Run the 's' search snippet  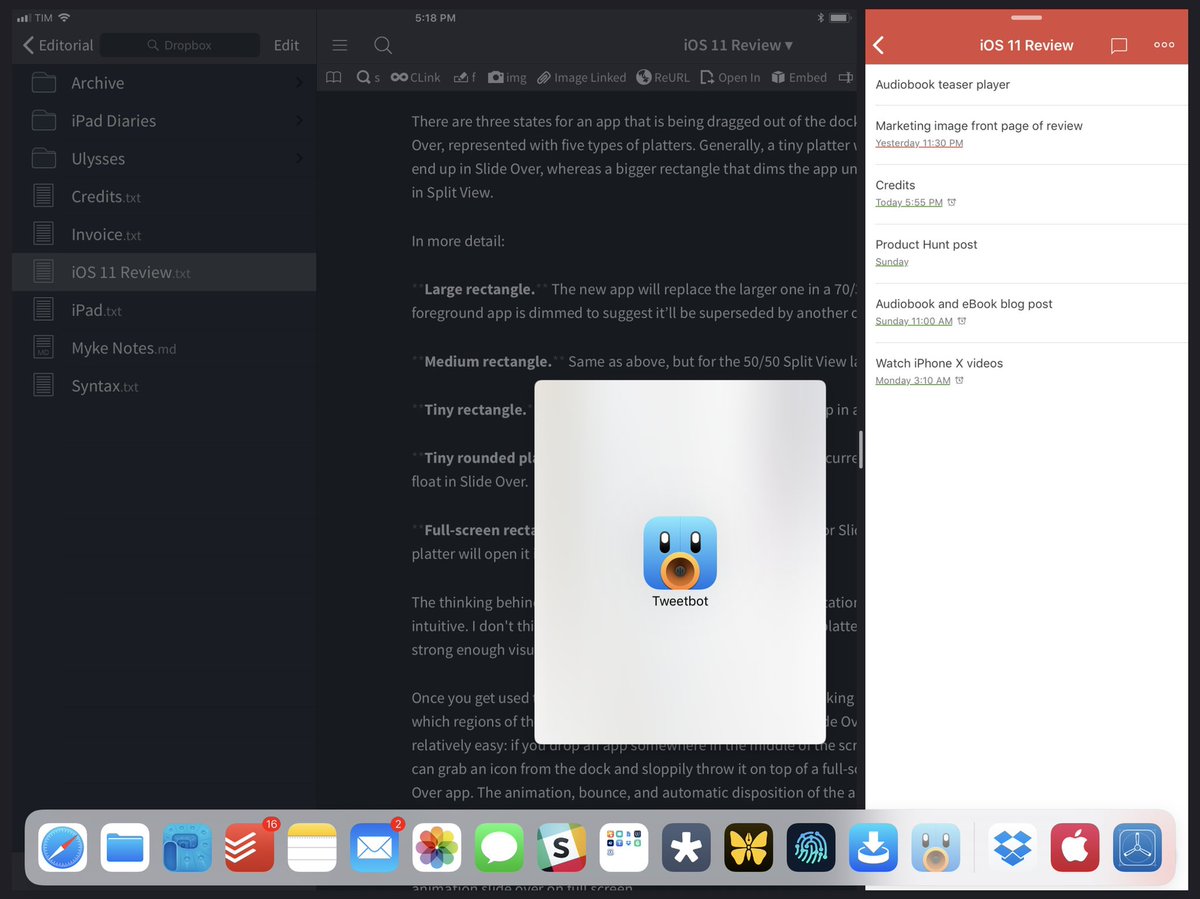click(368, 77)
